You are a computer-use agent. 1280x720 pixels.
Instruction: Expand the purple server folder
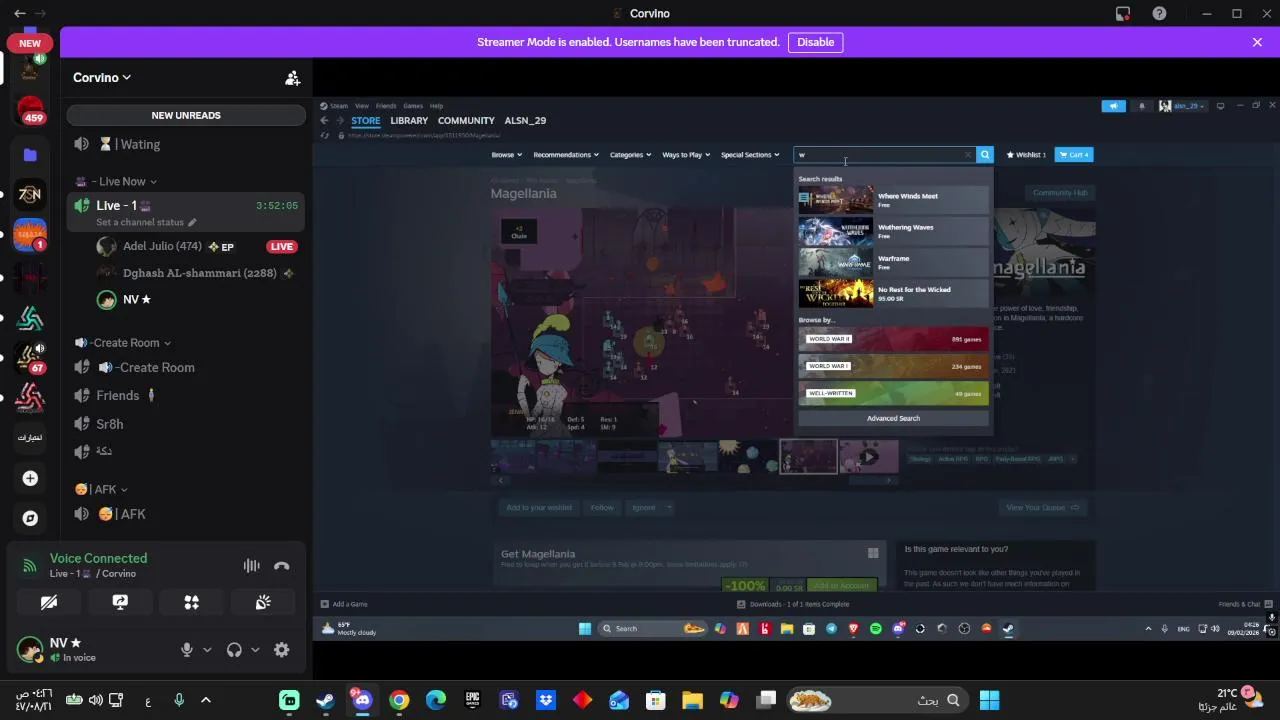[x=30, y=154]
